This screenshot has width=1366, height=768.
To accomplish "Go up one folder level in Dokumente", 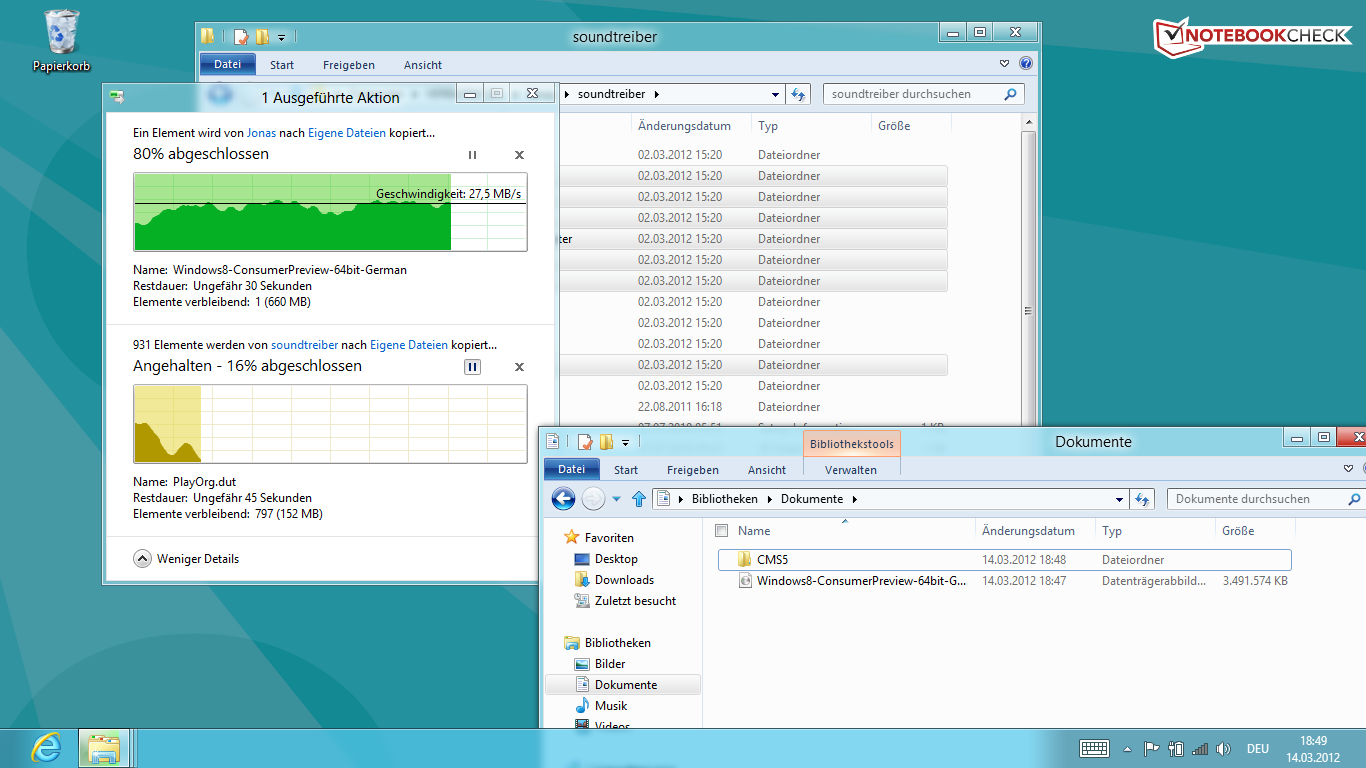I will click(x=639, y=499).
